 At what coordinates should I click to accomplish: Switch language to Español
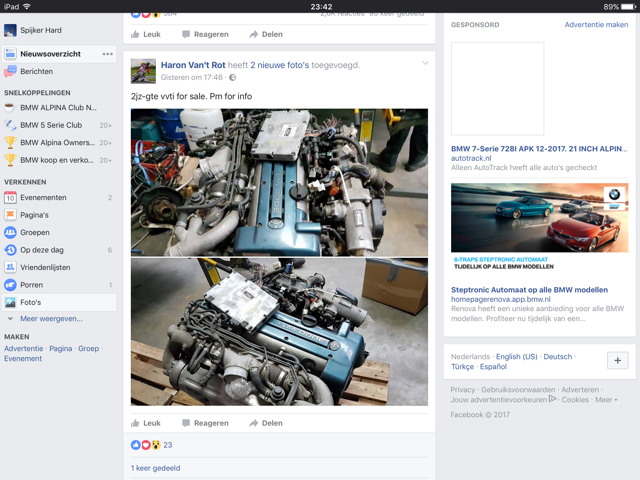pyautogui.click(x=493, y=367)
